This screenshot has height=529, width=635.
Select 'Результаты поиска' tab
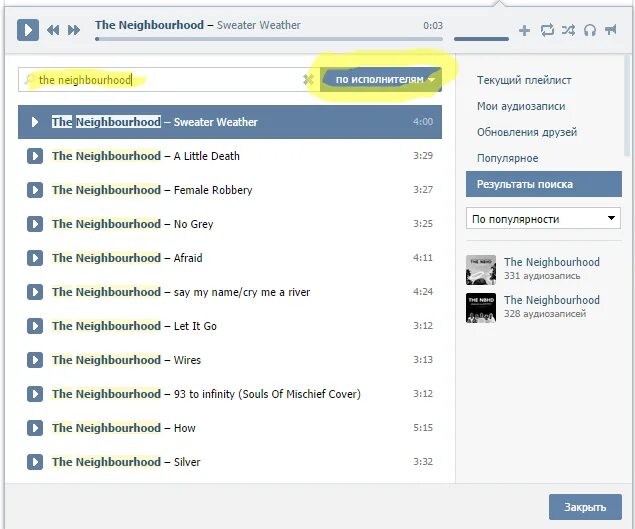click(544, 184)
